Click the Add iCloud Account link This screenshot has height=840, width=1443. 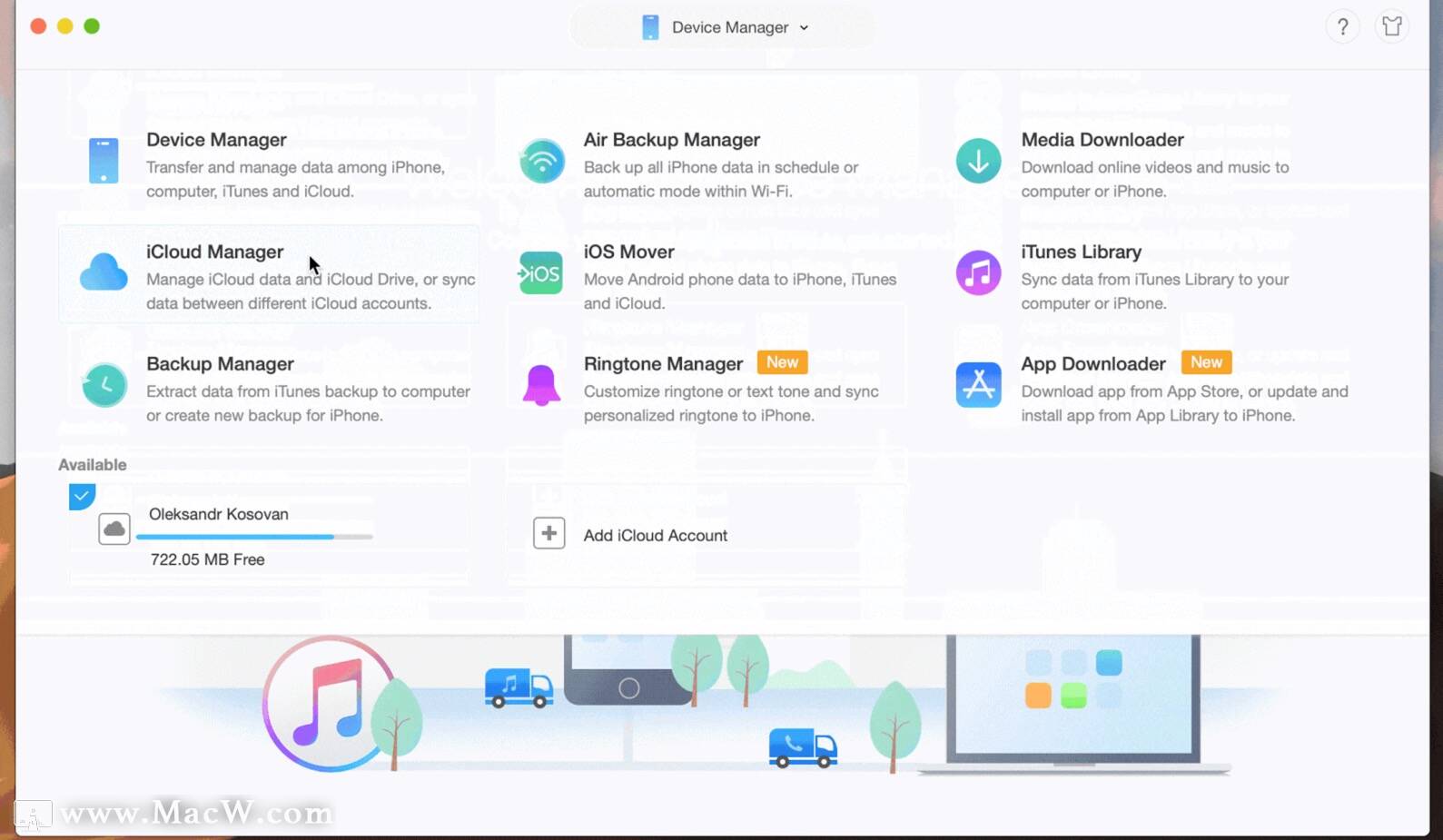pyautogui.click(x=655, y=535)
